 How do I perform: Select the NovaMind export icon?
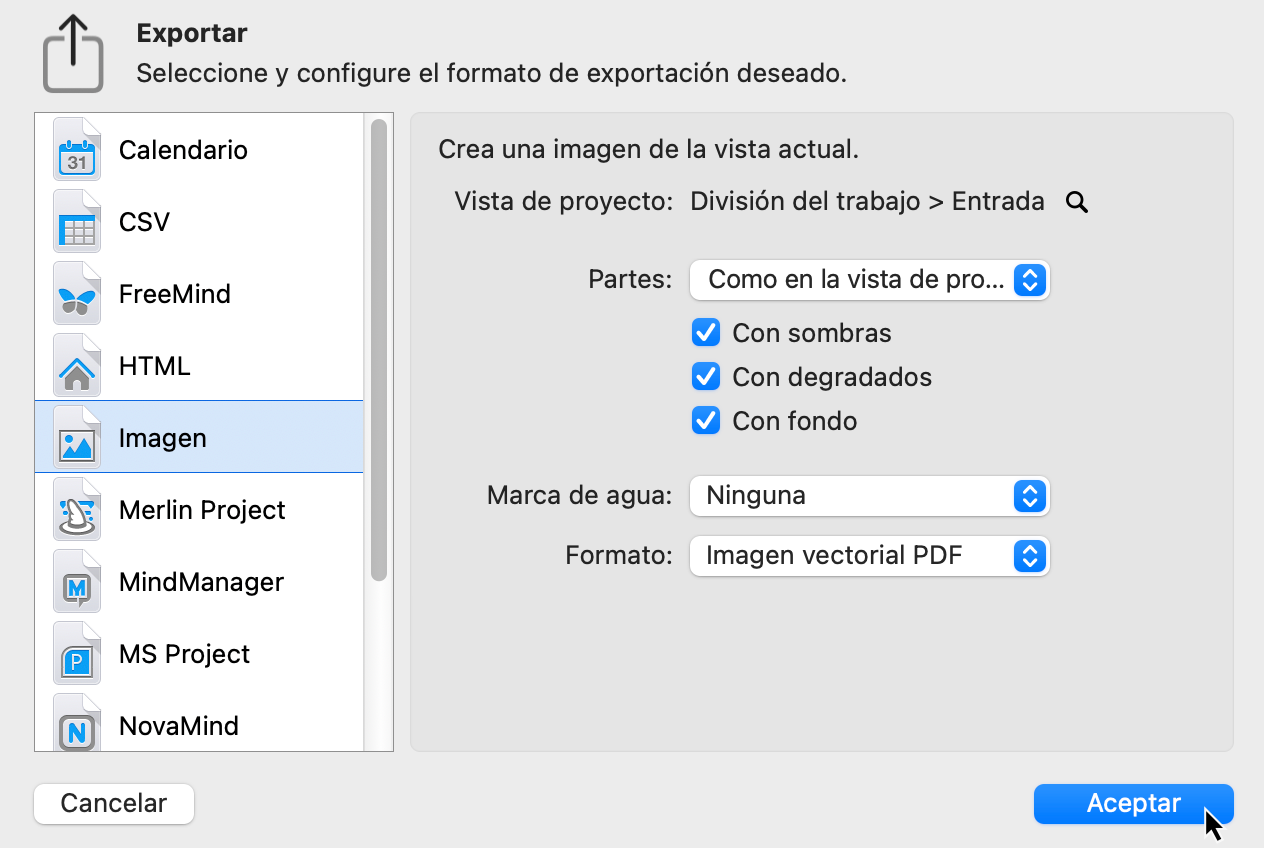point(77,722)
